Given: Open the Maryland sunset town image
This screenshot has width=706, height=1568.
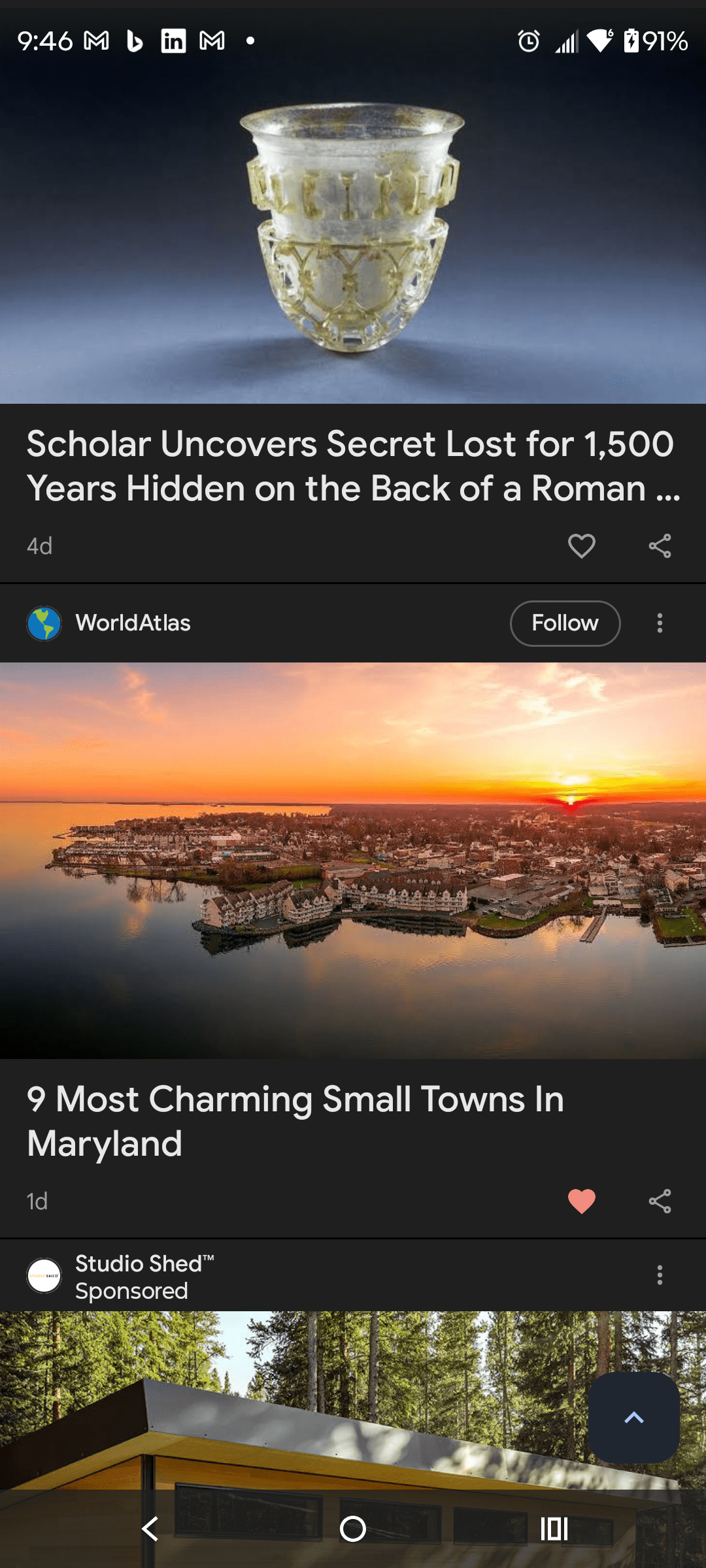Looking at the screenshot, I should [353, 860].
